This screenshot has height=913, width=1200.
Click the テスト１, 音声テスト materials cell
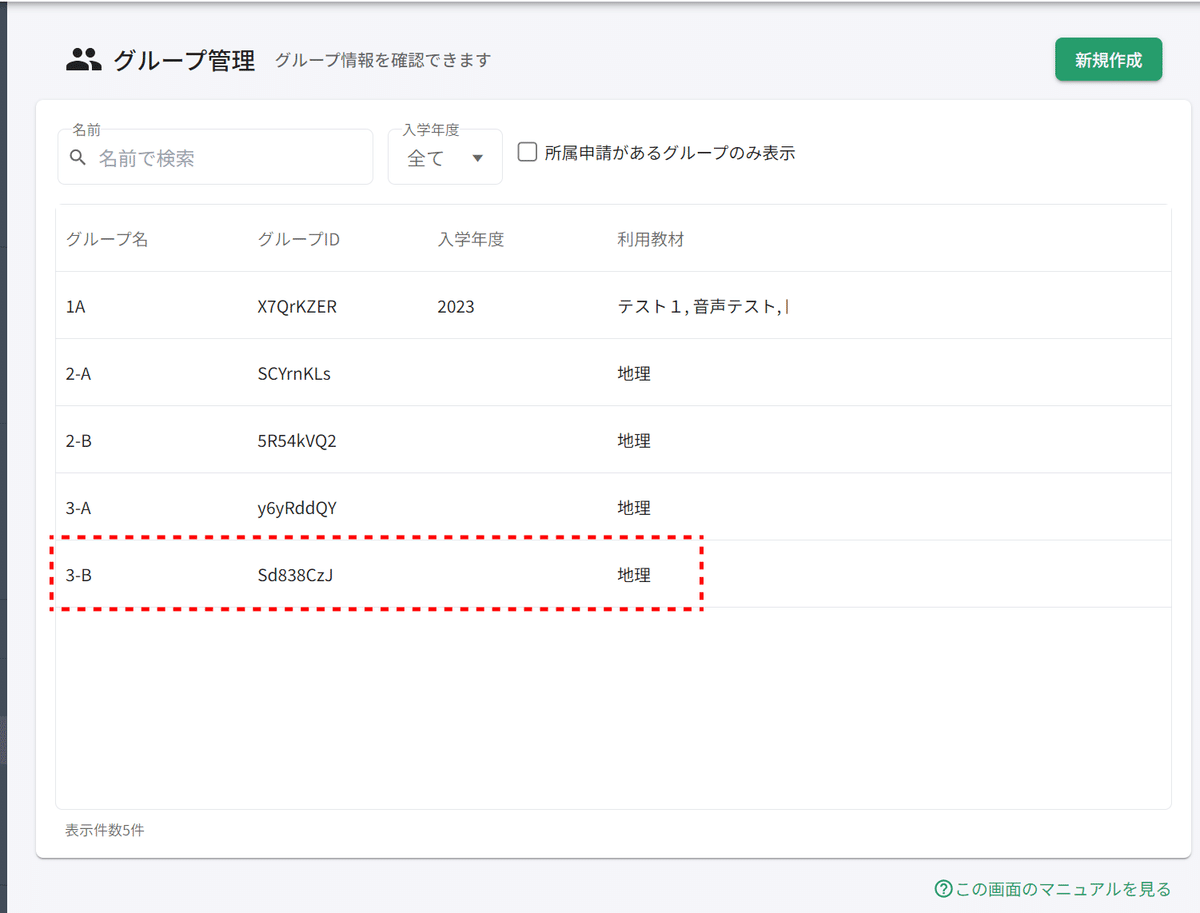pyautogui.click(x=703, y=307)
